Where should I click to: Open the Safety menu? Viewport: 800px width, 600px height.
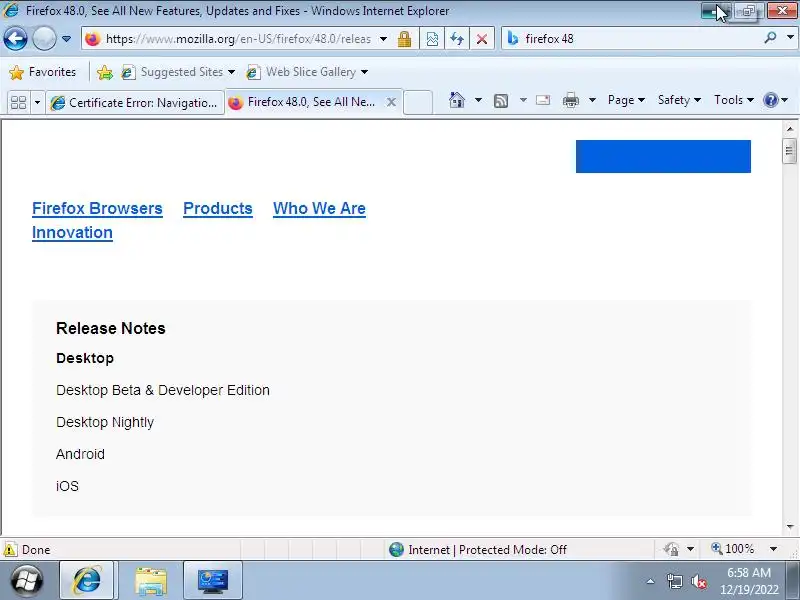point(679,100)
